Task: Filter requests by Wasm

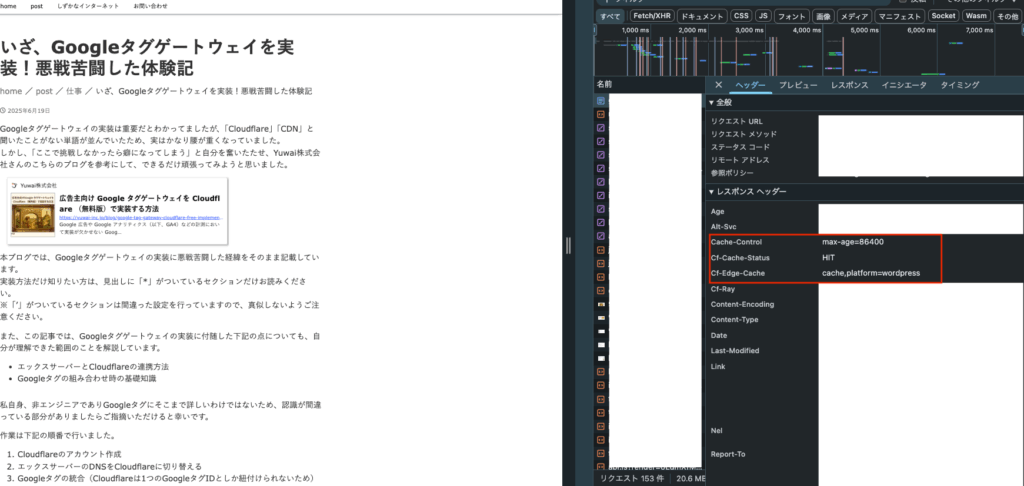Action: 976,16
